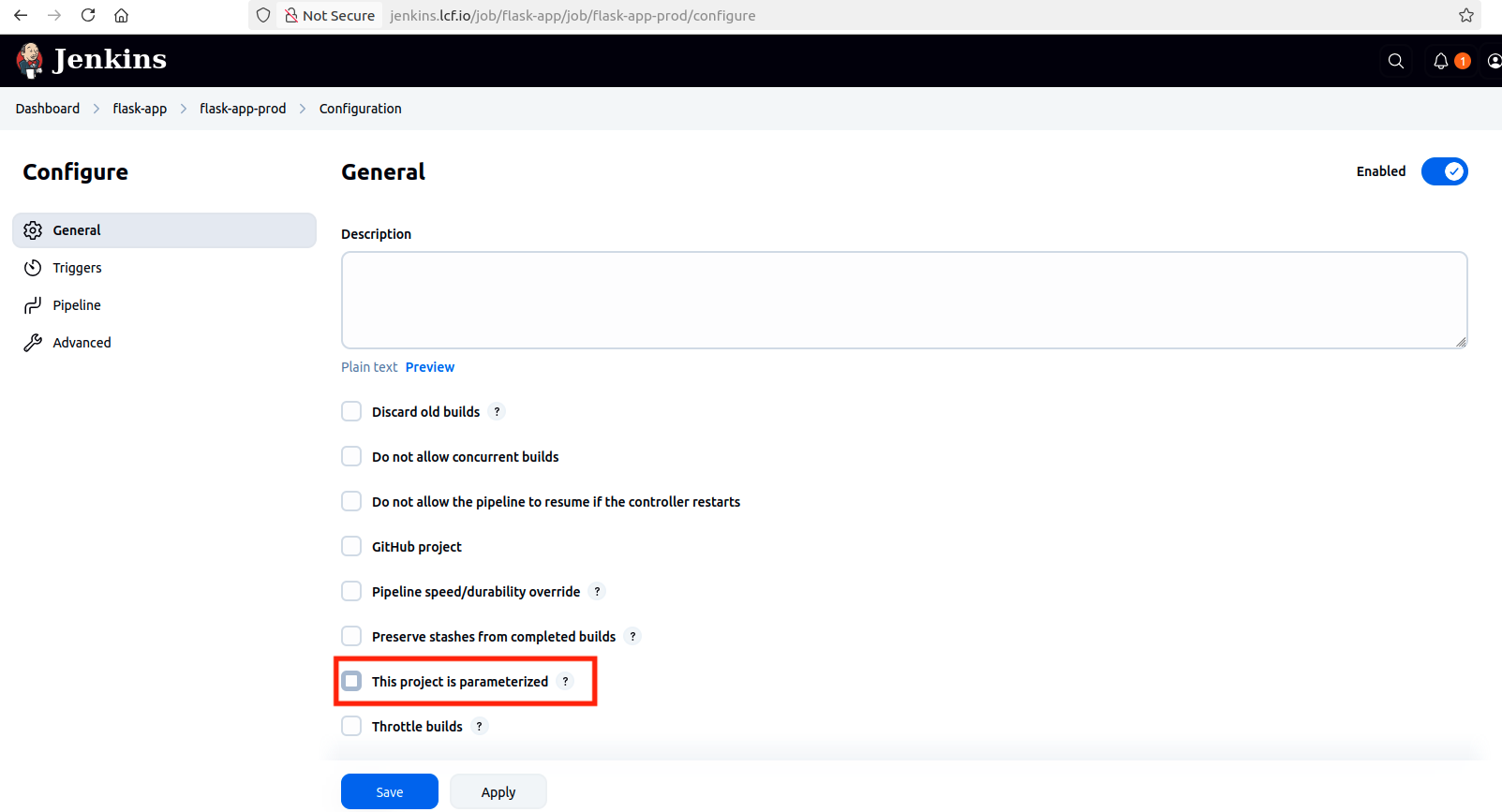Select Pipeline section in sidebar

[77, 305]
